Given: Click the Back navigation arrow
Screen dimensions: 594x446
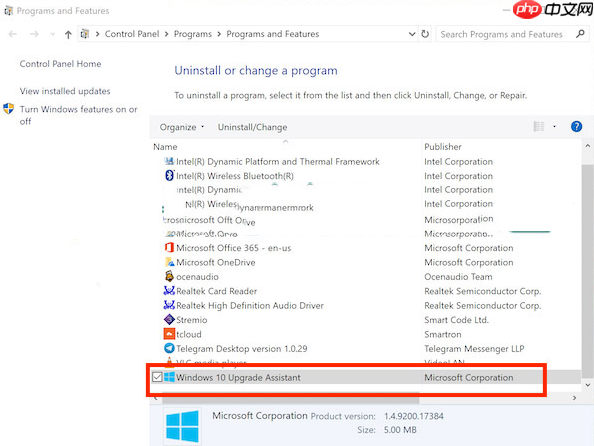Looking at the screenshot, I should click(x=13, y=34).
